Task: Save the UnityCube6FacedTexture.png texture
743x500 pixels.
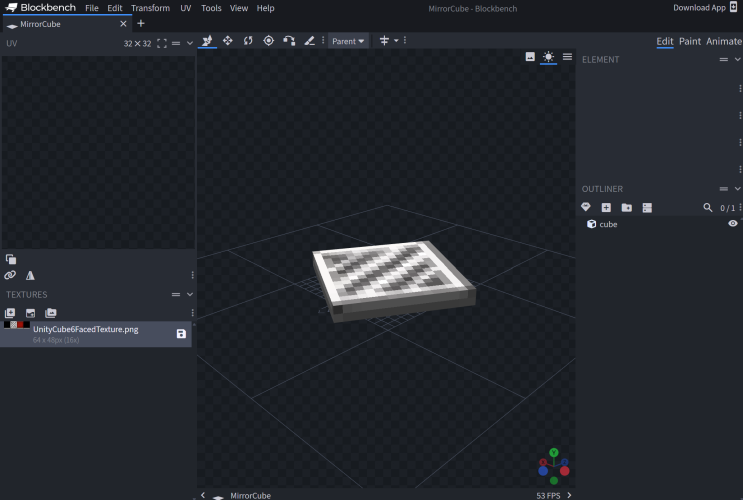Action: coord(181,334)
